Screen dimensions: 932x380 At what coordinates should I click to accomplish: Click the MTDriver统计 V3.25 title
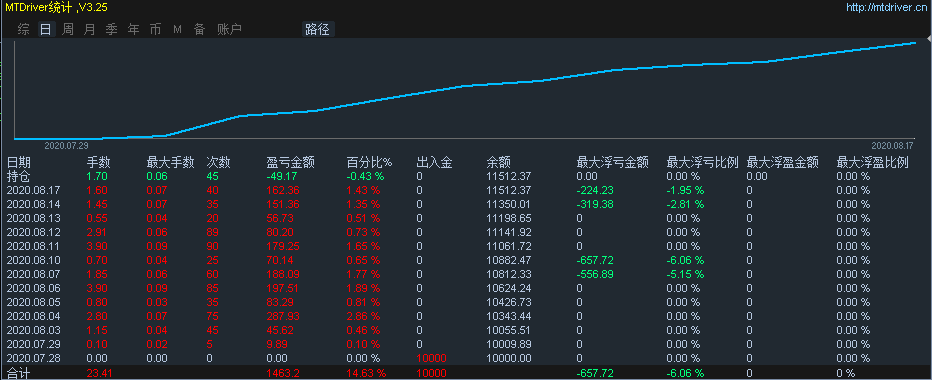pyautogui.click(x=56, y=8)
